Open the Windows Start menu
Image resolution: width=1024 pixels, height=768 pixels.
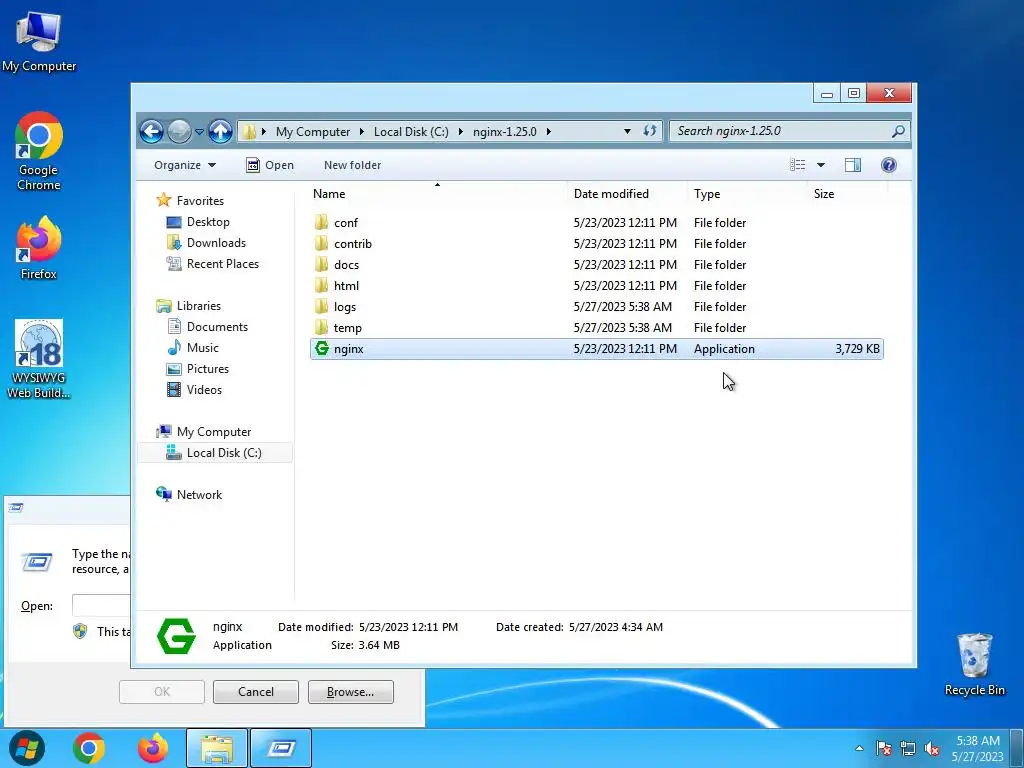(27, 748)
